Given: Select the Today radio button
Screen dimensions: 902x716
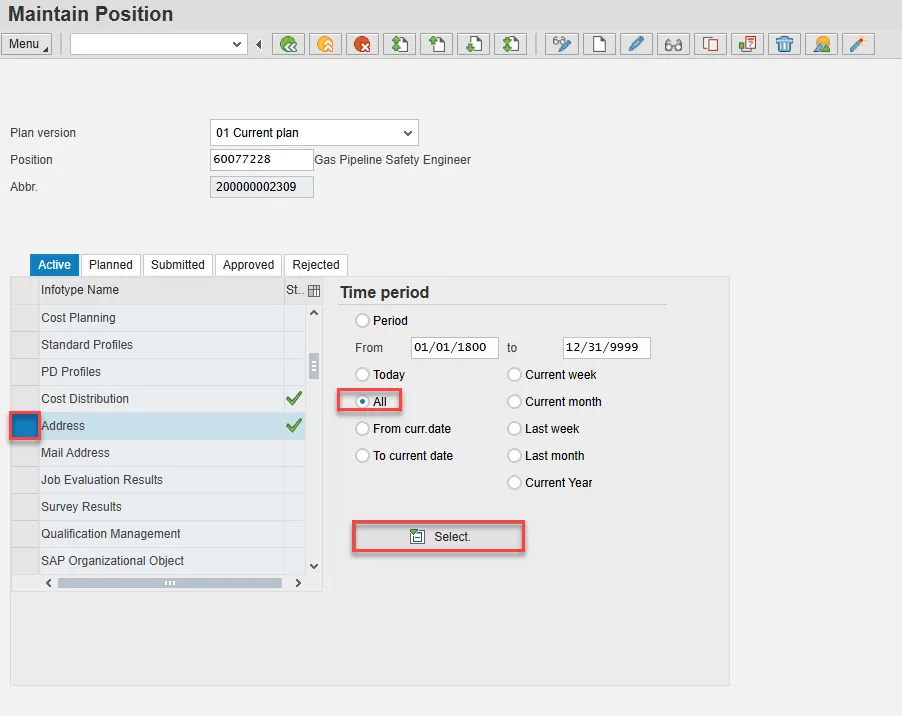Looking at the screenshot, I should (363, 375).
